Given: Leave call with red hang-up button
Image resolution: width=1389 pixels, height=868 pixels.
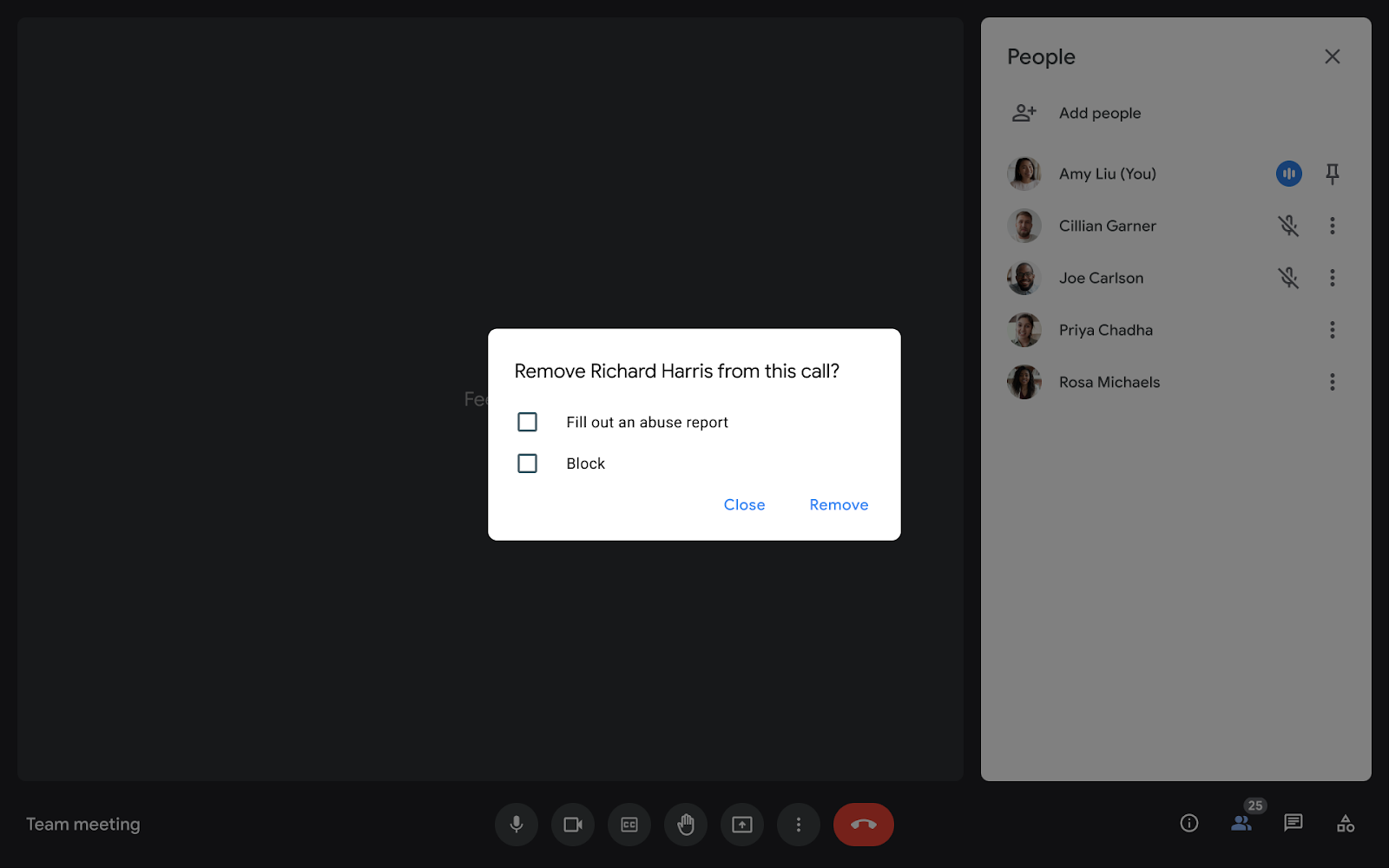Looking at the screenshot, I should (x=864, y=825).
